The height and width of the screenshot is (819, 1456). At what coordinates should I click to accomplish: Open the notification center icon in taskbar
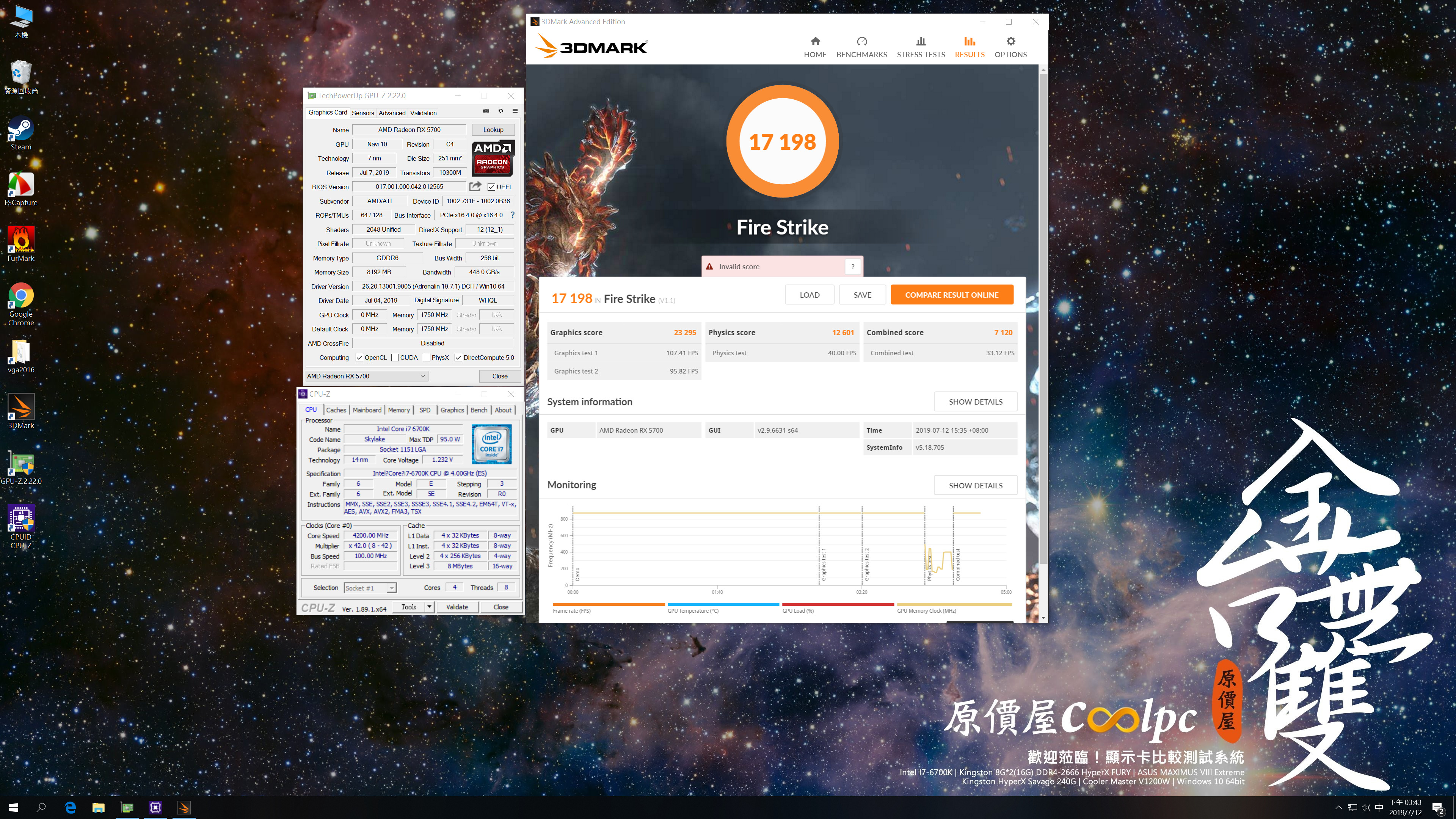1438,808
